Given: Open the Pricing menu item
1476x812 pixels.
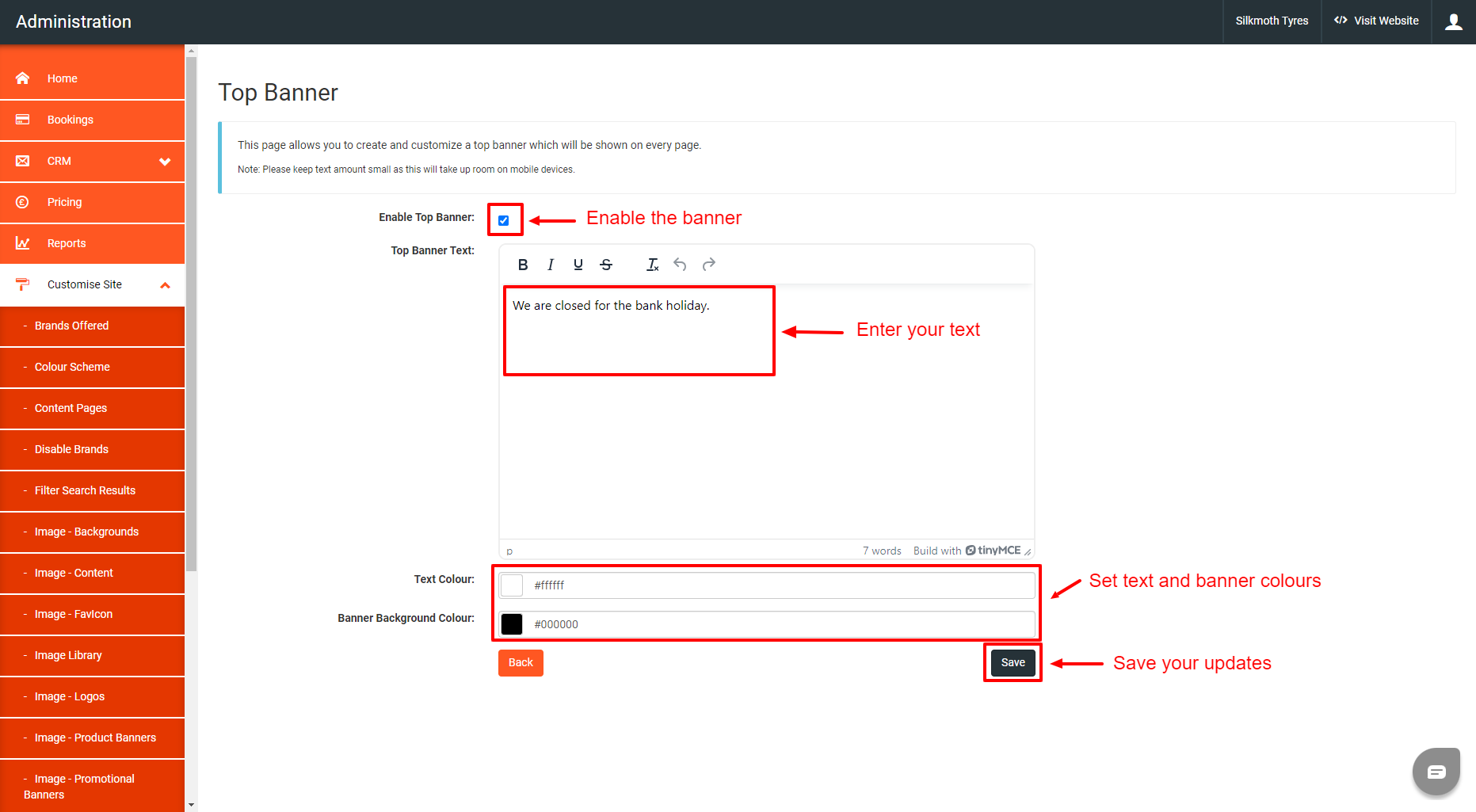Looking at the screenshot, I should coord(92,202).
